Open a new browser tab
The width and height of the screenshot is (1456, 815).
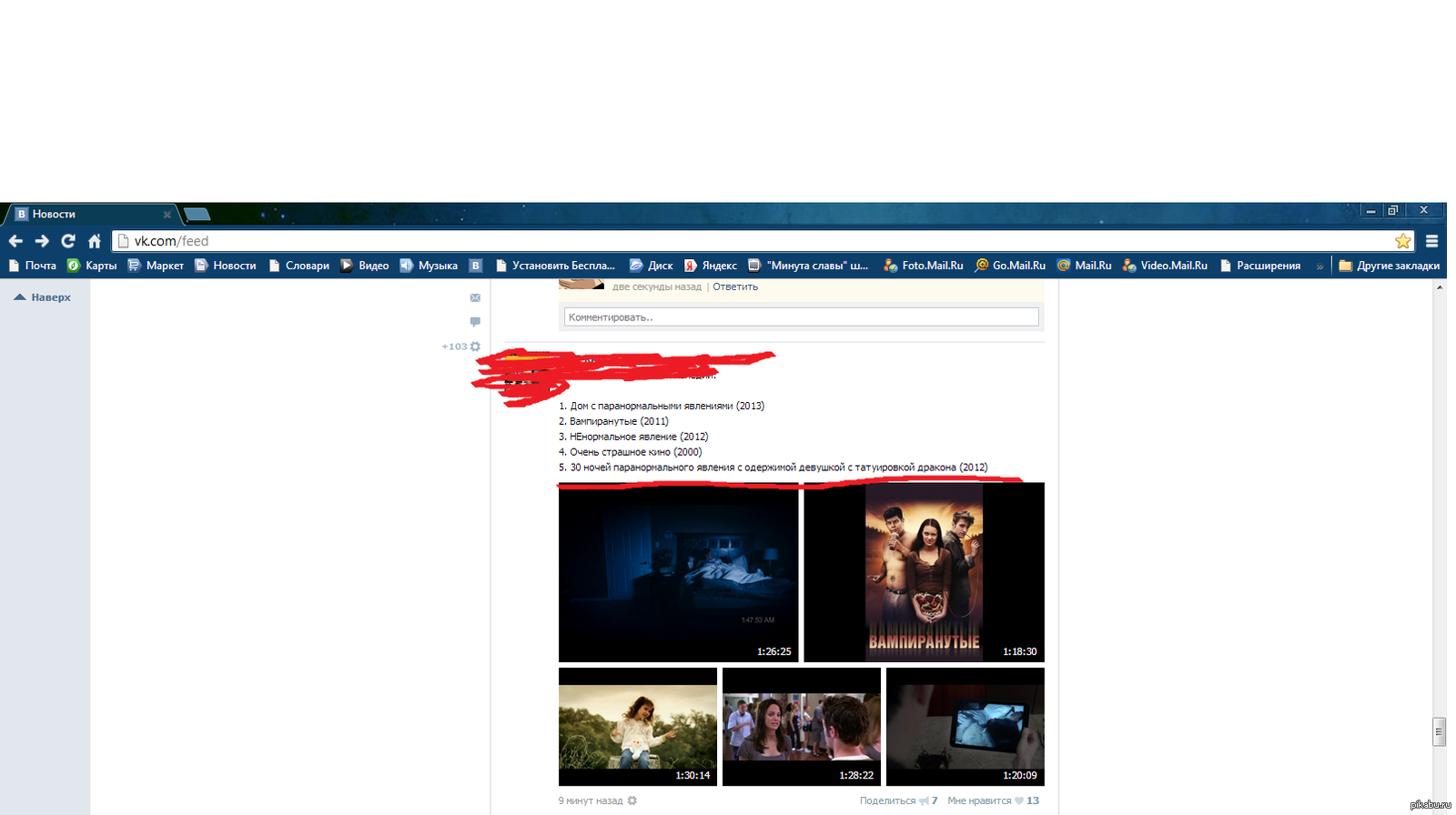(197, 215)
